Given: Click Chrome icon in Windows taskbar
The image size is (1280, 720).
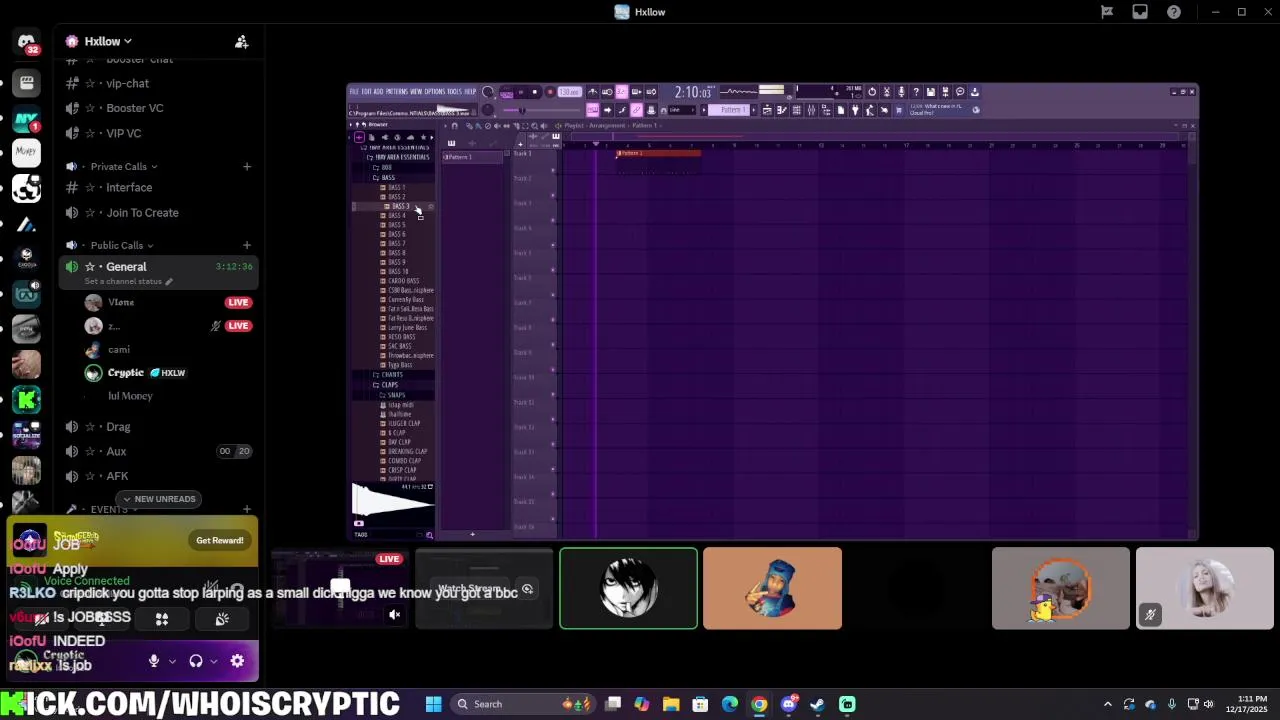Looking at the screenshot, I should pos(759,704).
